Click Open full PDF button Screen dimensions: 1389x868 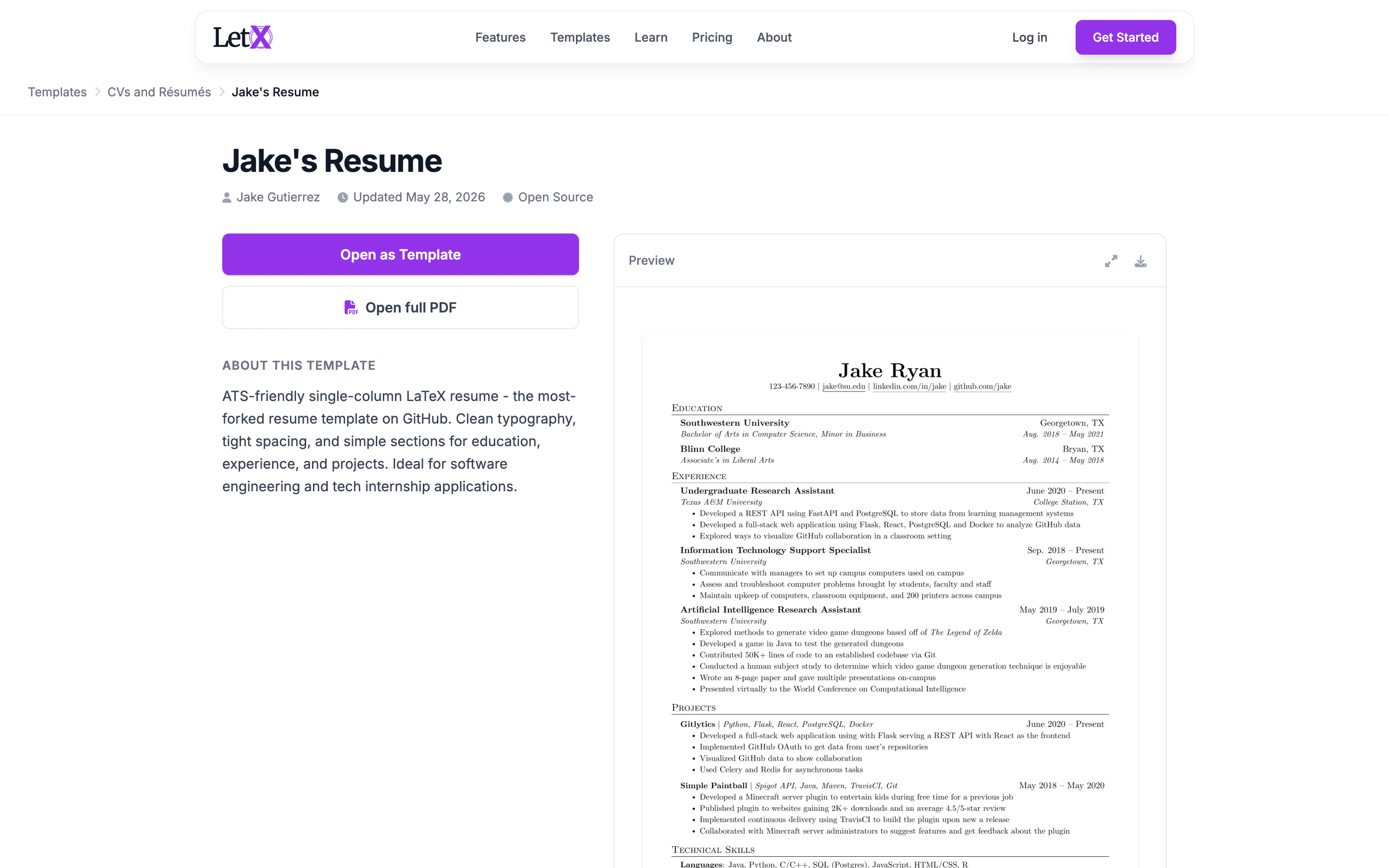pos(400,308)
